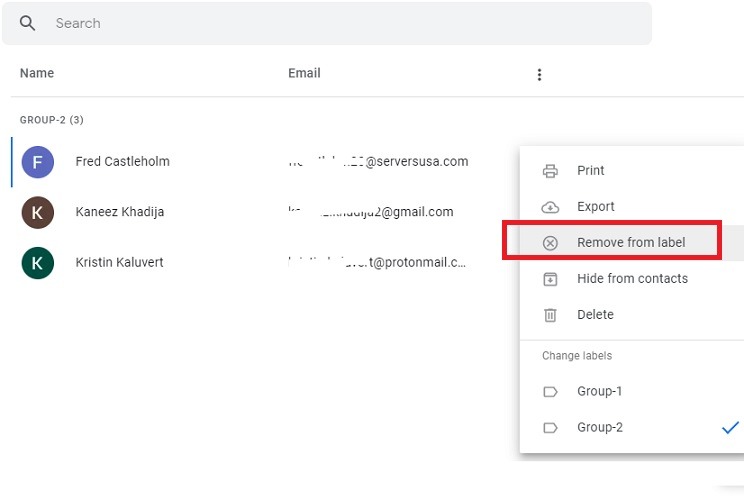Uncheck the Group-2 blue checkmark
Screen dimensions: 744x500
pos(730,427)
